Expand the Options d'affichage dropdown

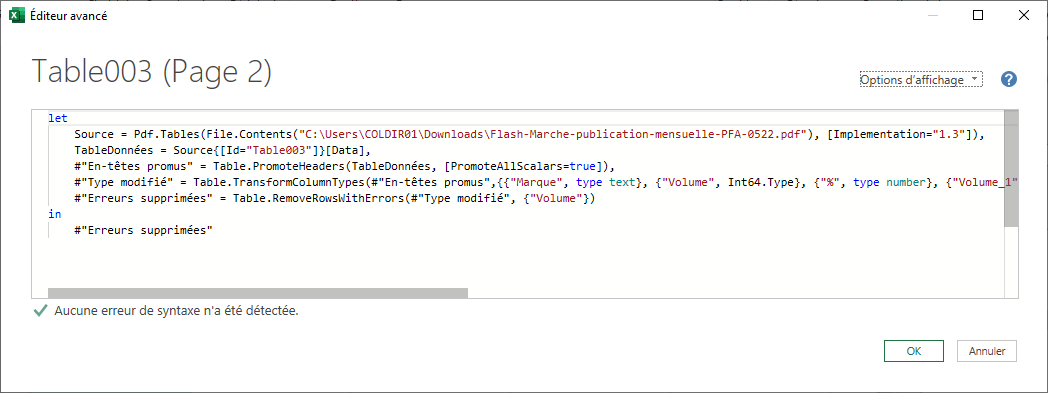click(x=921, y=80)
